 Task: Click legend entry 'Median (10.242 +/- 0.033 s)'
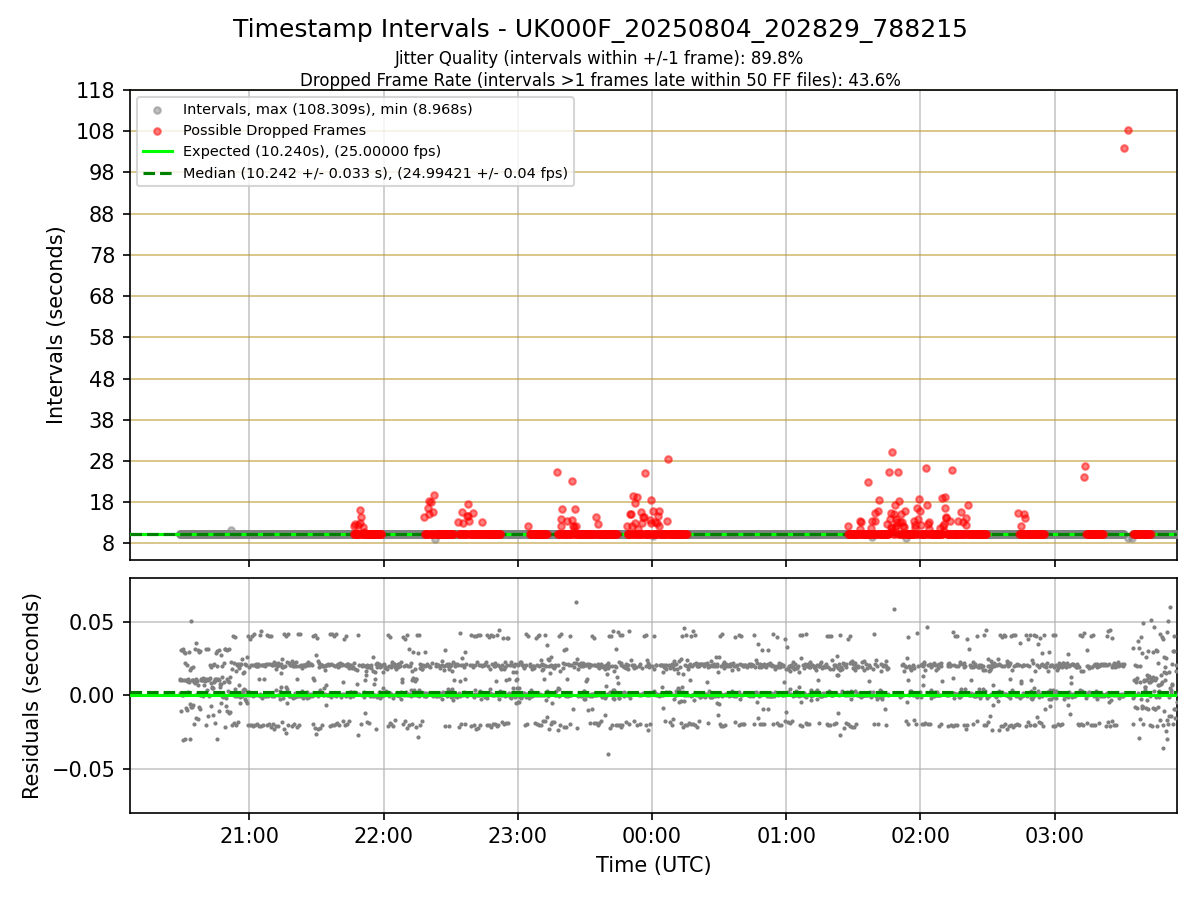tap(375, 173)
